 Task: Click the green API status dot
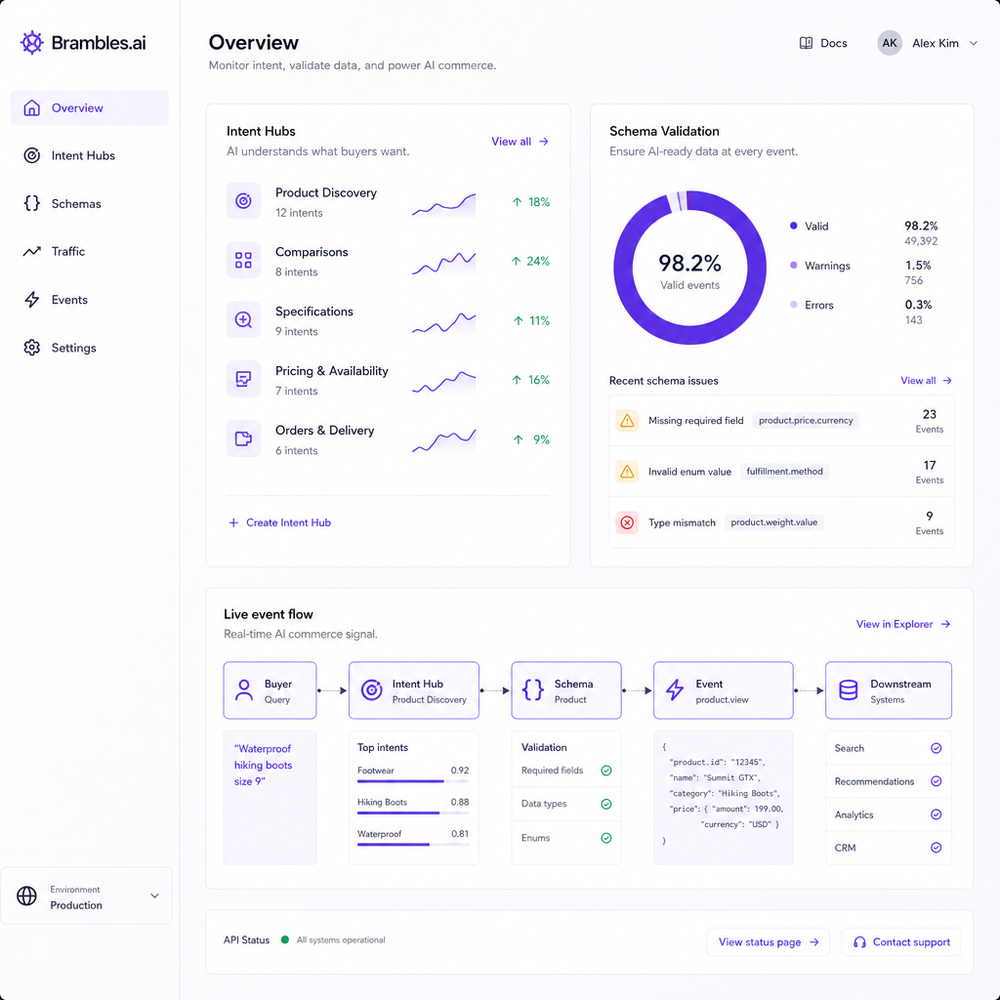(284, 939)
